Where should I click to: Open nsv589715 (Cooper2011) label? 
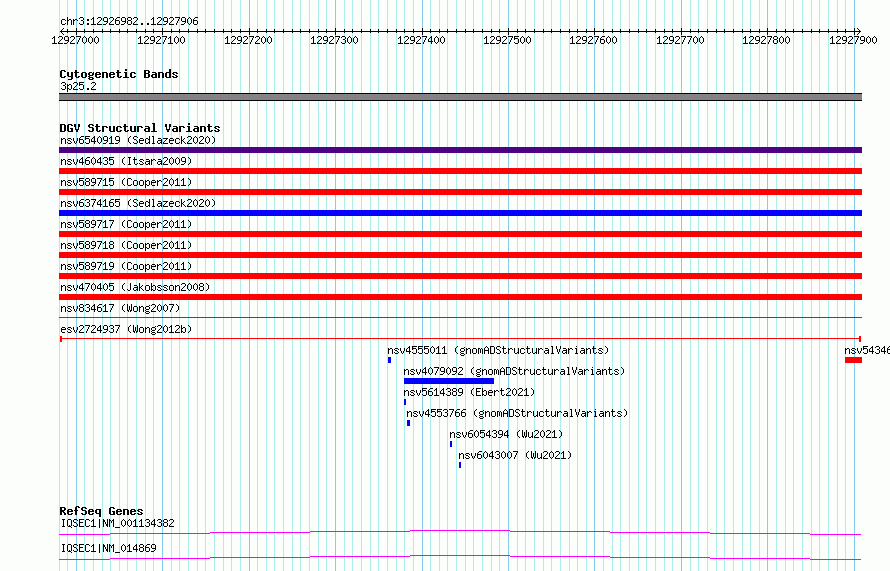click(126, 182)
